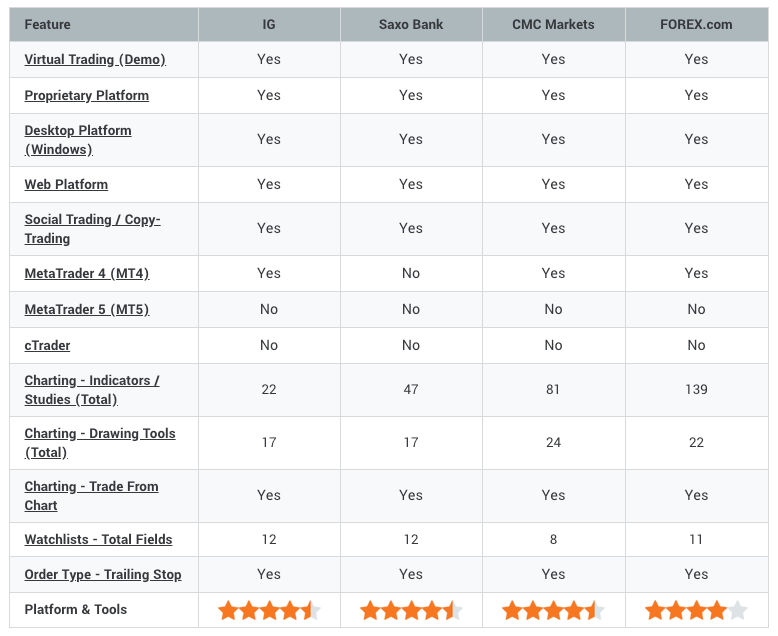Select the CMC Markets column header
778x636 pixels.
click(x=553, y=24)
